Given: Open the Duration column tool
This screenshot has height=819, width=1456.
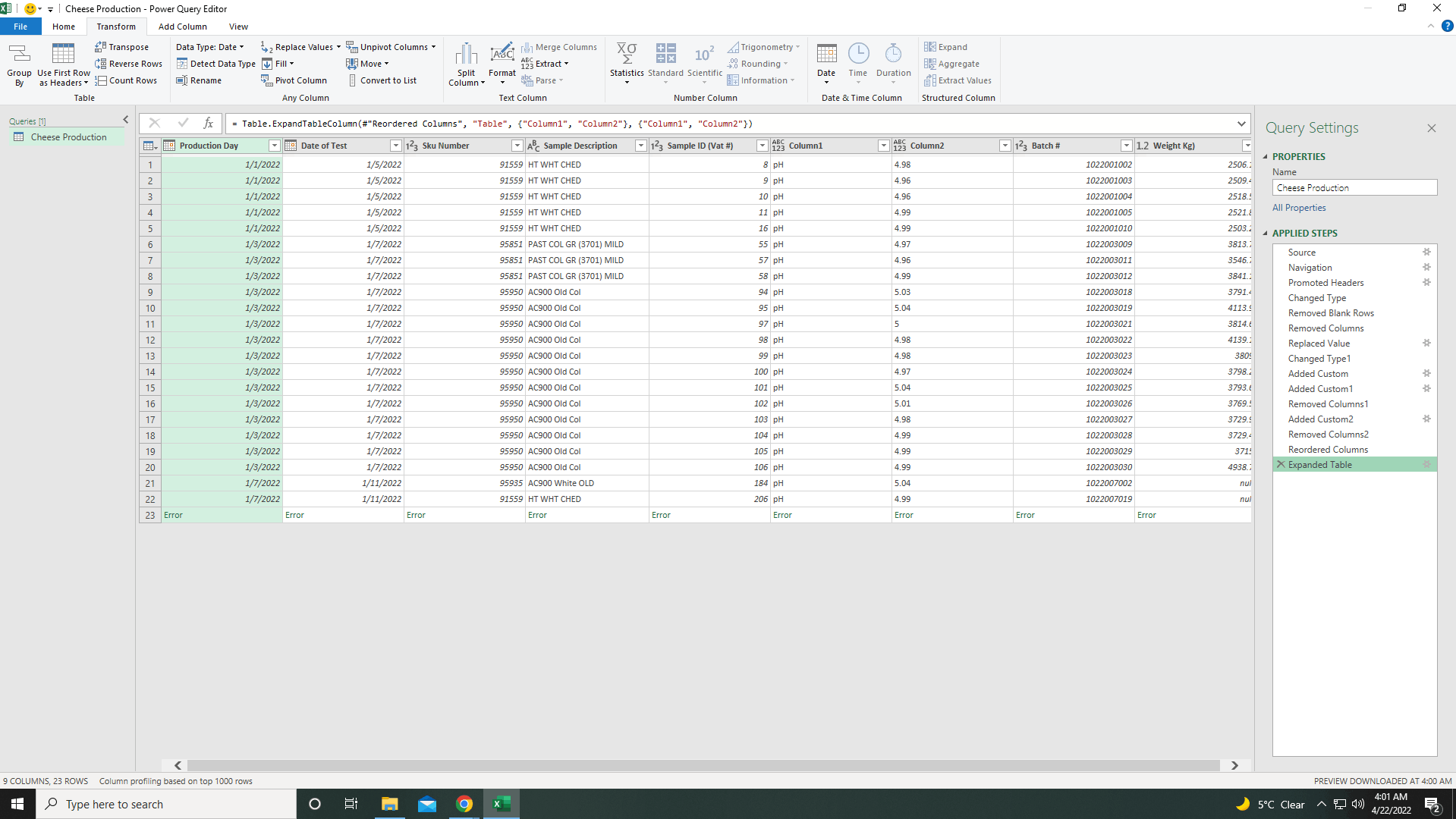Looking at the screenshot, I should 894,64.
